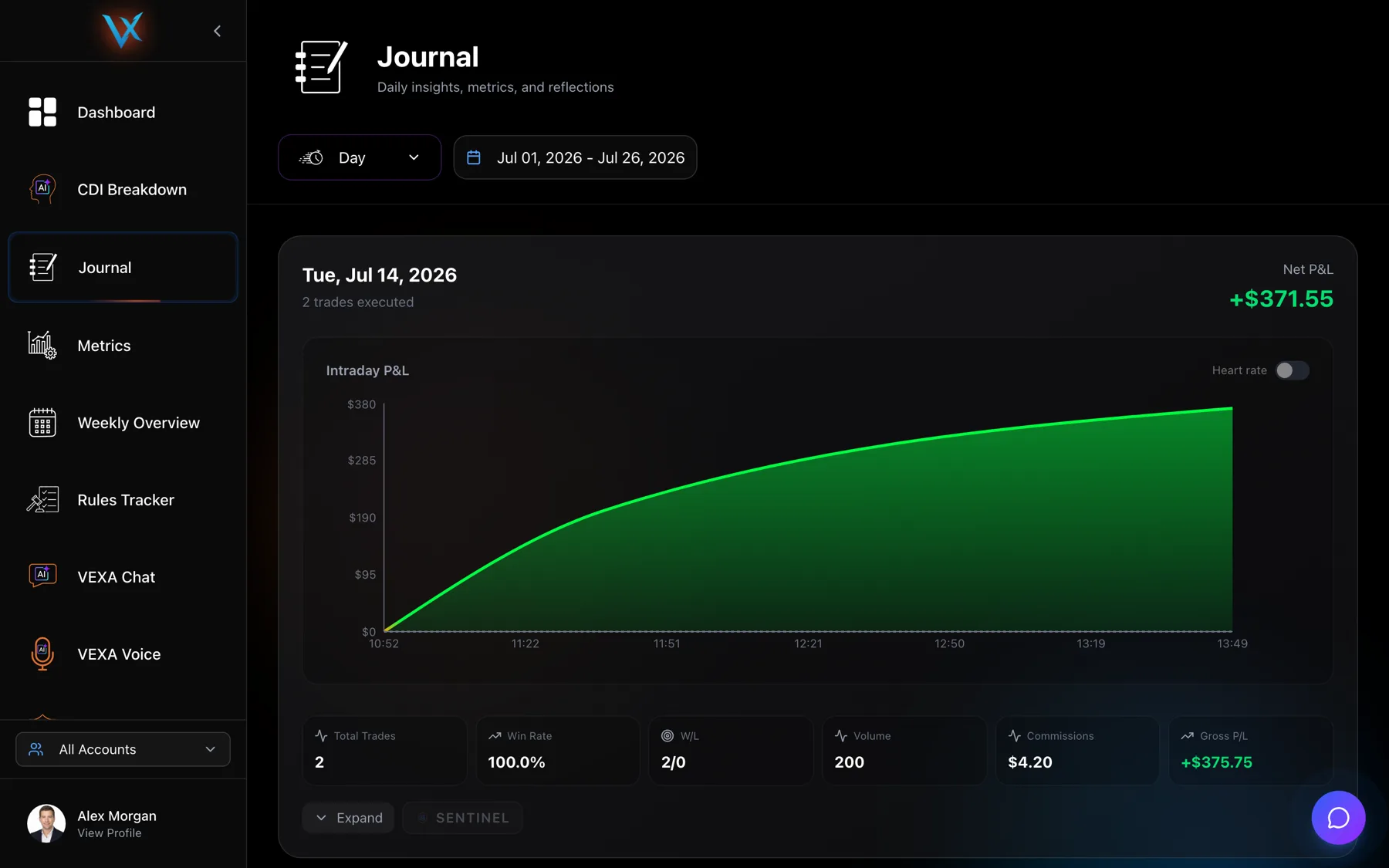The width and height of the screenshot is (1389, 868).
Task: Click the Tue, Jul 14, 2026 heading
Action: coord(380,275)
